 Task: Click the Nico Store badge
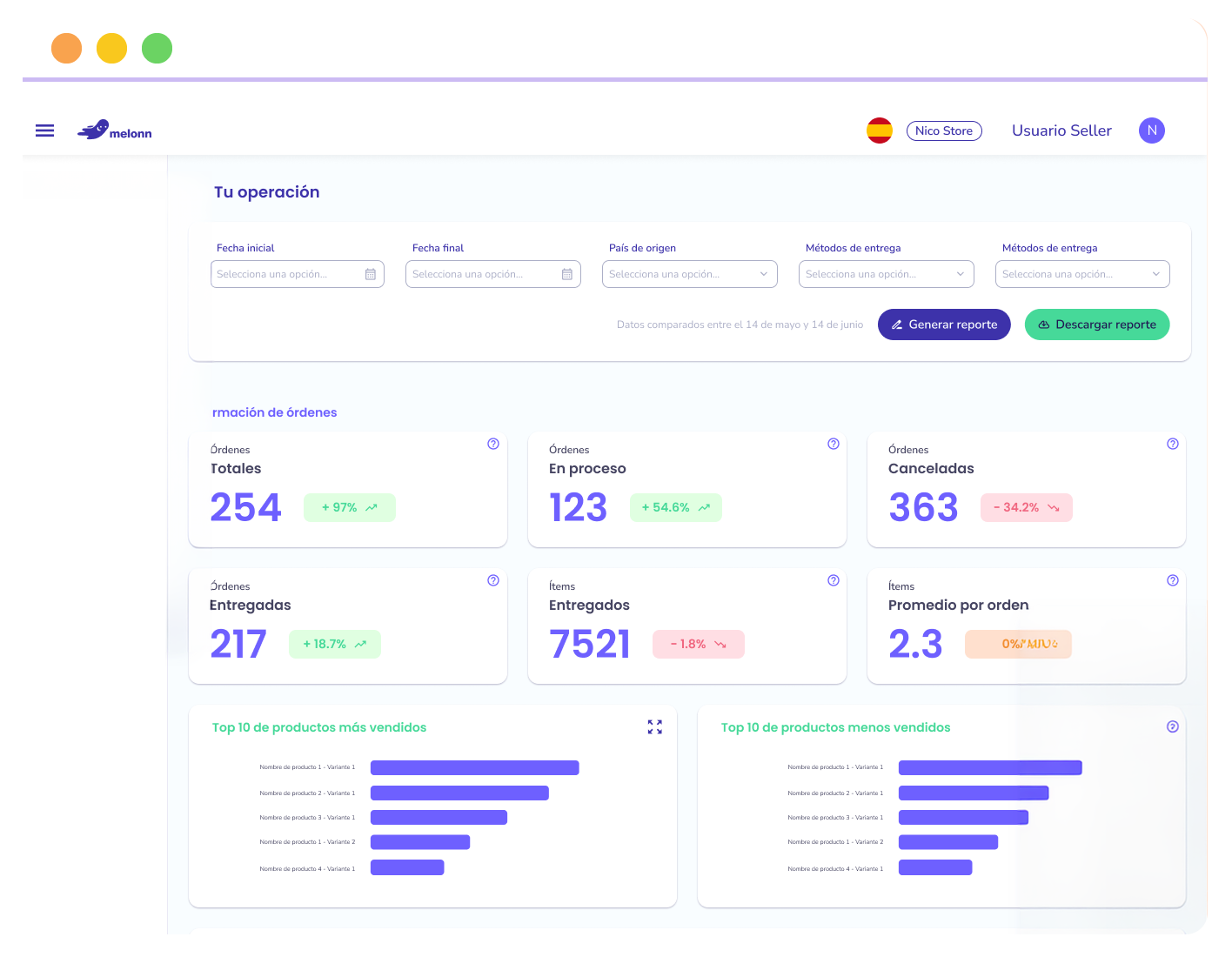944,130
